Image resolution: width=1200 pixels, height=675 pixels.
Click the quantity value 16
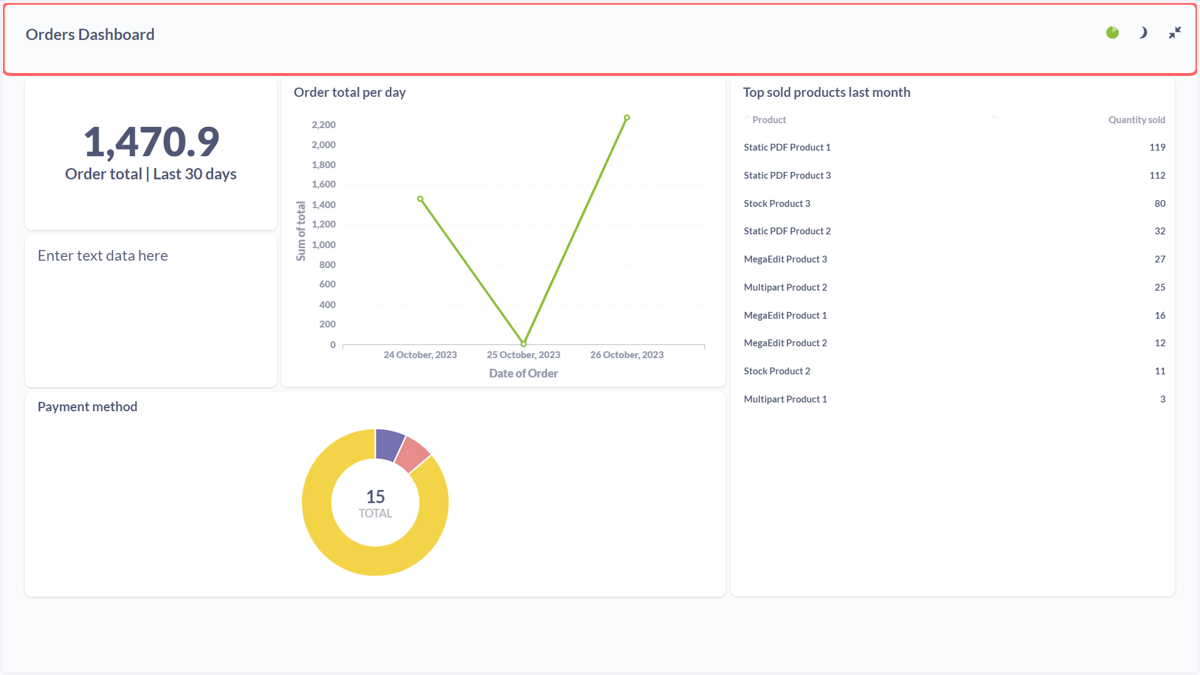coord(1160,315)
